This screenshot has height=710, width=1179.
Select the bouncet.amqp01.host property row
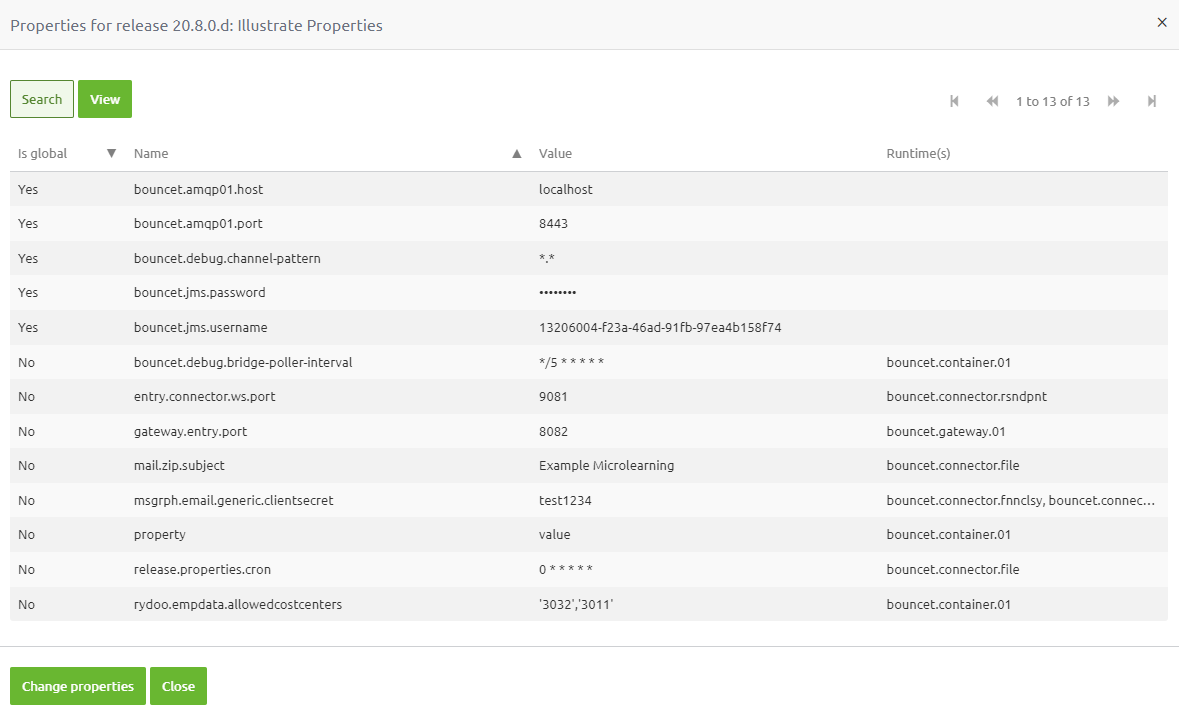(x=400, y=189)
